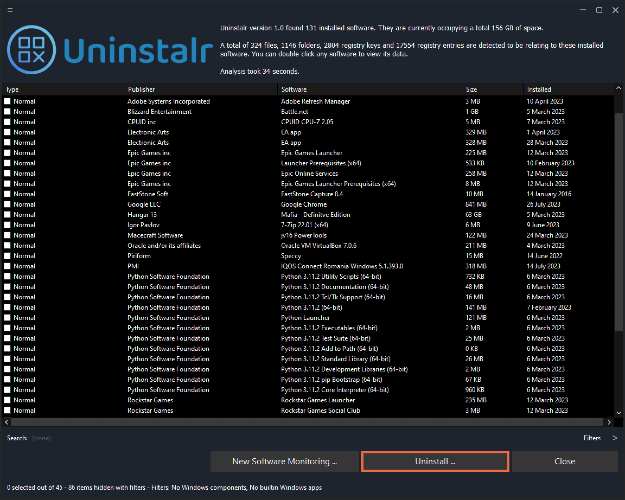The height and width of the screenshot is (500, 625).
Task: Check the 7-Zip row checkbox
Action: (x=7, y=225)
